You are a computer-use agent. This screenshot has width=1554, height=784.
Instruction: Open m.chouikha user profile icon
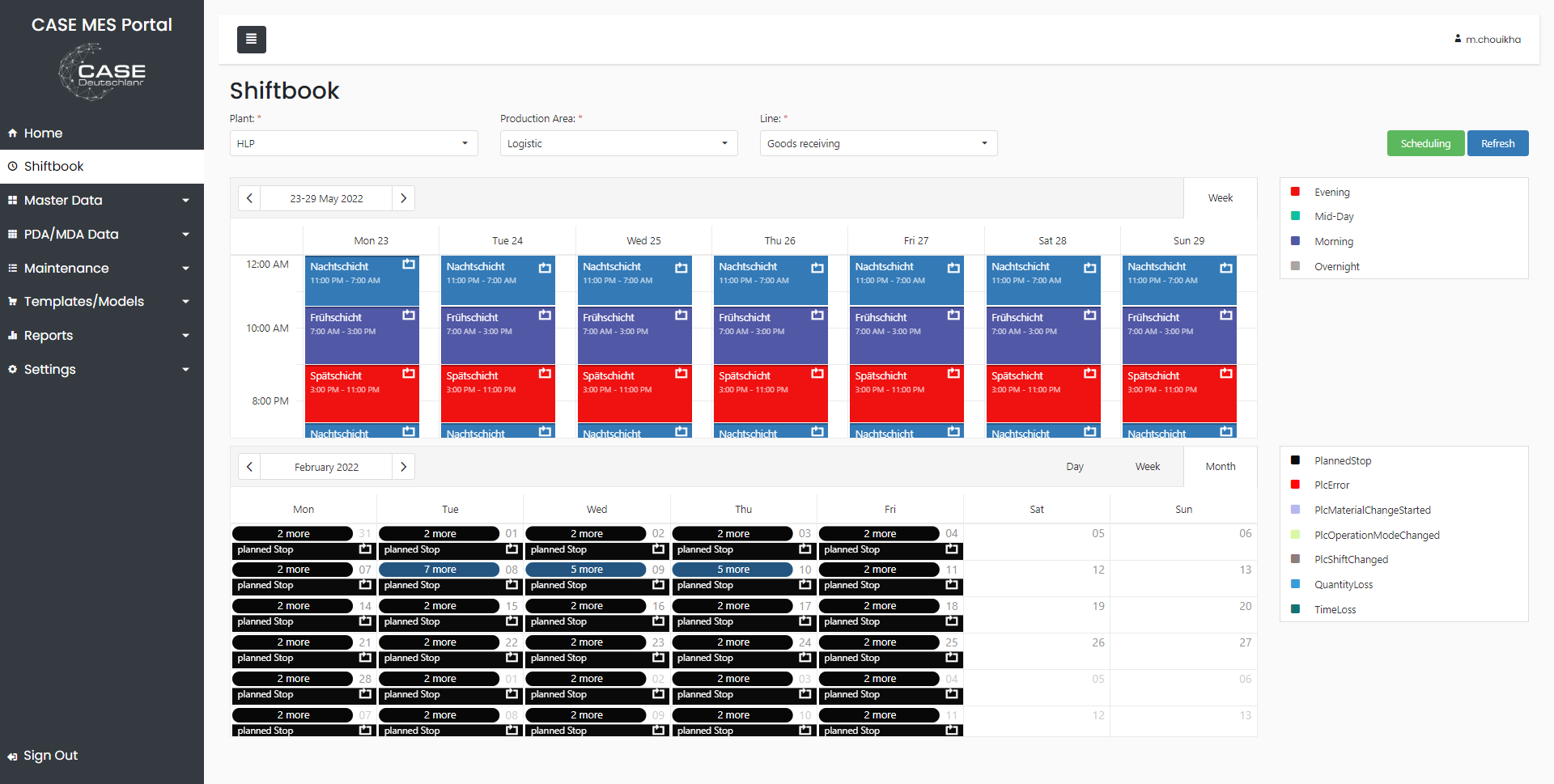coord(1458,39)
